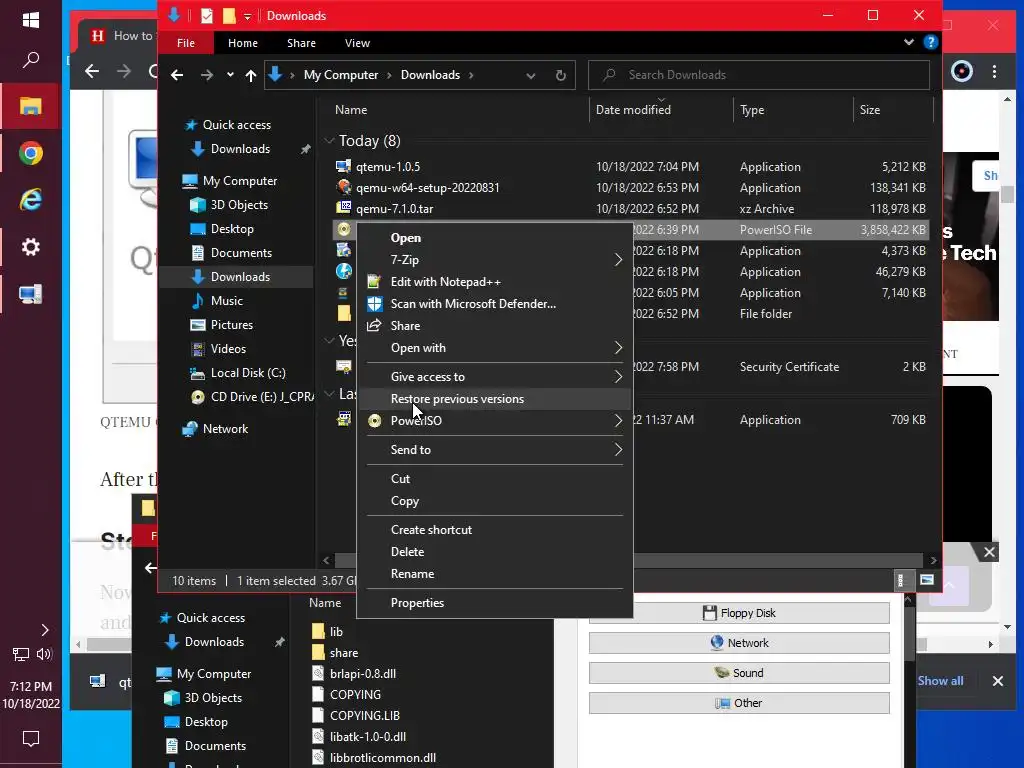This screenshot has width=1024, height=768.
Task: Open File Explorer from the taskbar
Action: 31,106
